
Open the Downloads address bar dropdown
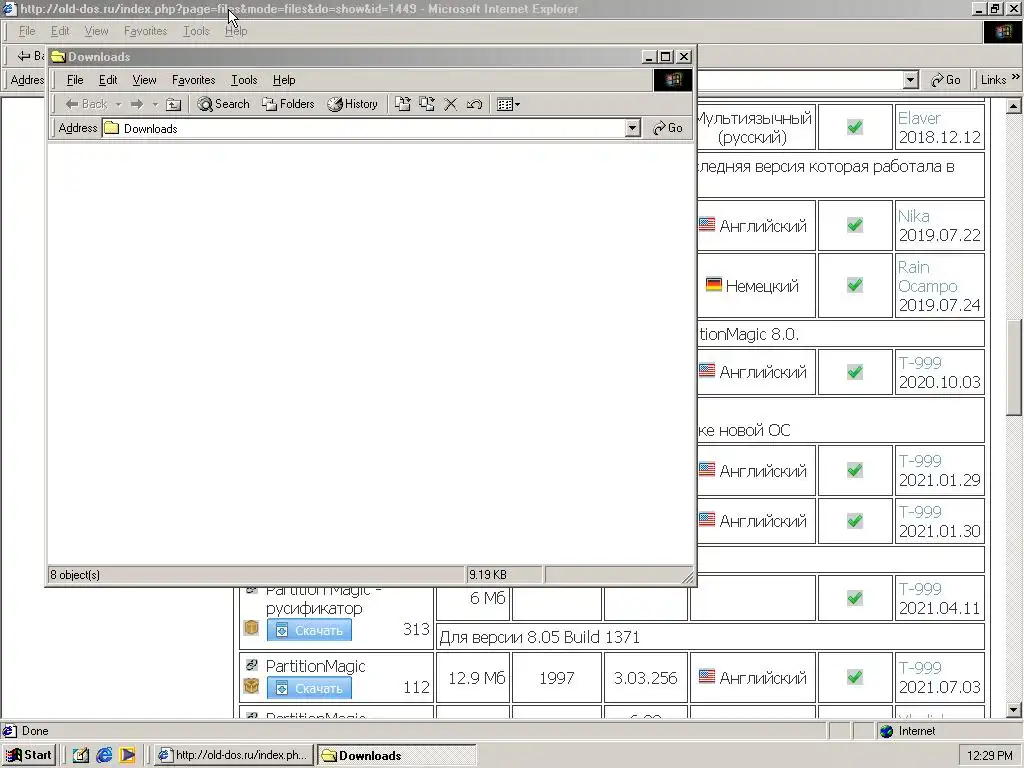632,128
